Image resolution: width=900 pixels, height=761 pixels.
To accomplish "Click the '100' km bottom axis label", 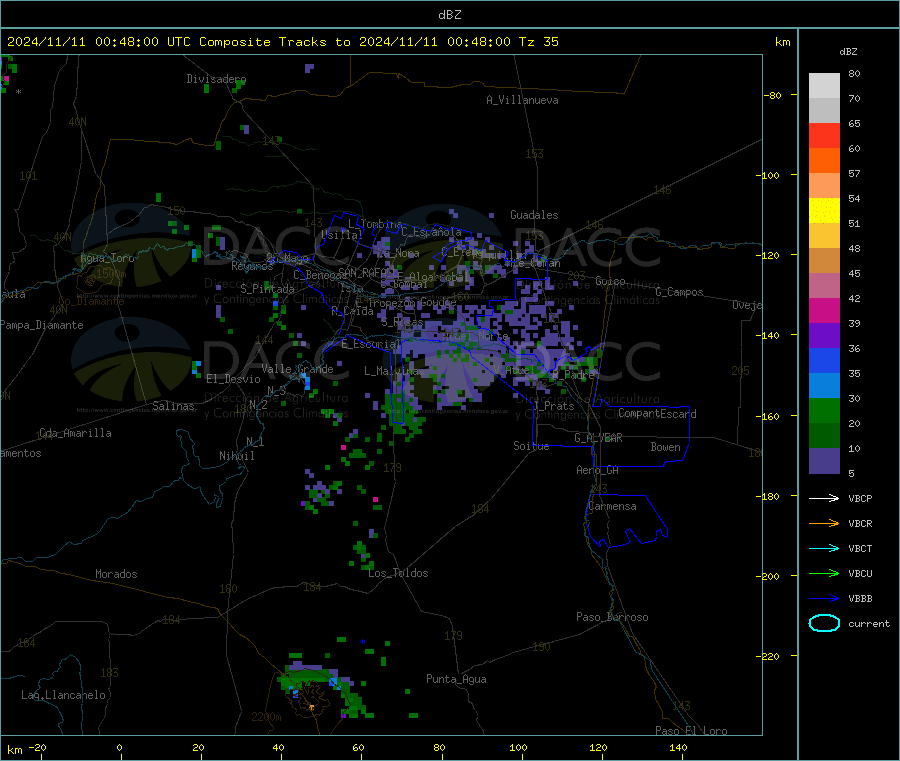I will click(x=518, y=747).
